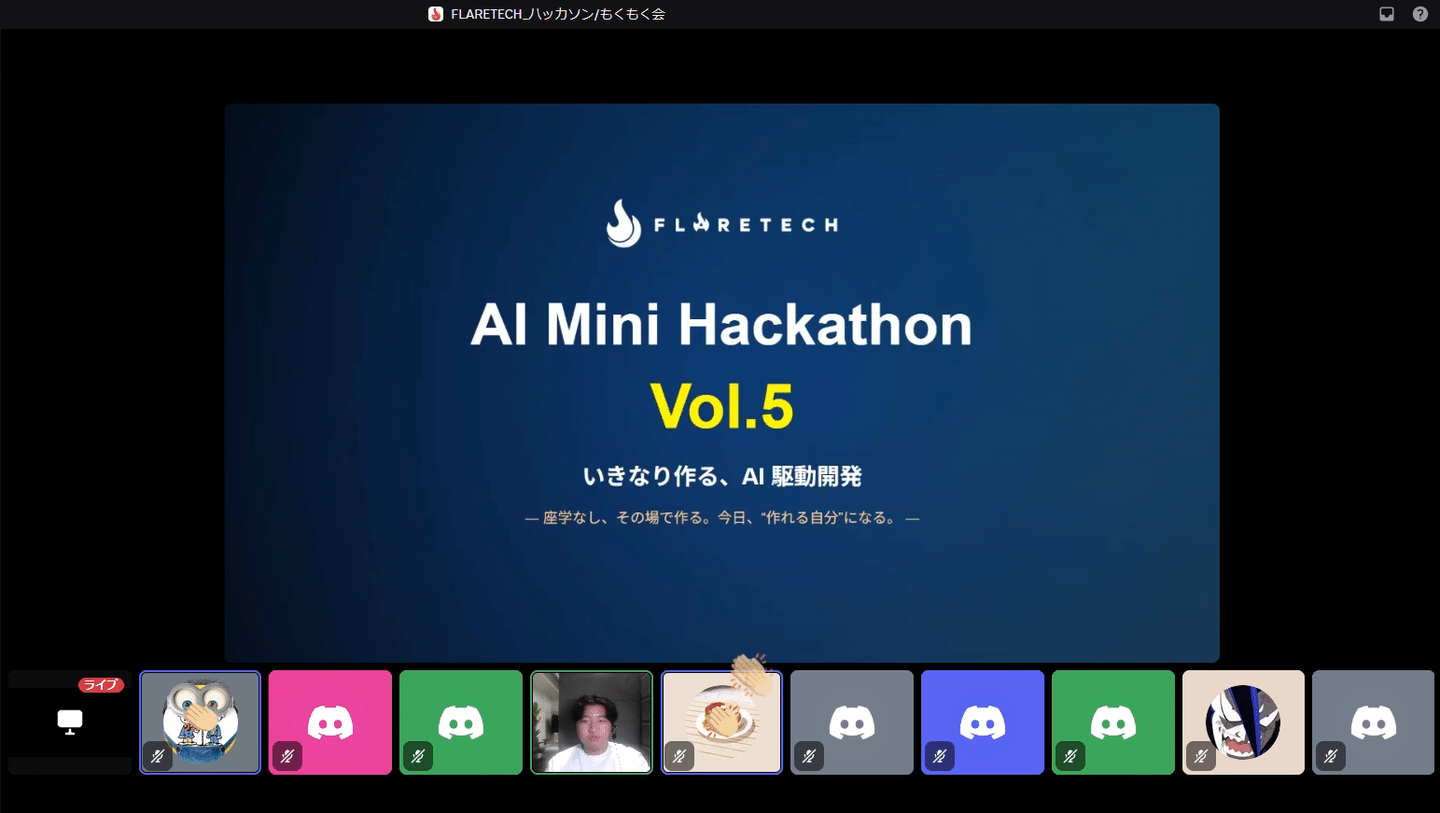
Task: Click the FLARETECH logo on the shared slide
Action: pyautogui.click(x=722, y=223)
